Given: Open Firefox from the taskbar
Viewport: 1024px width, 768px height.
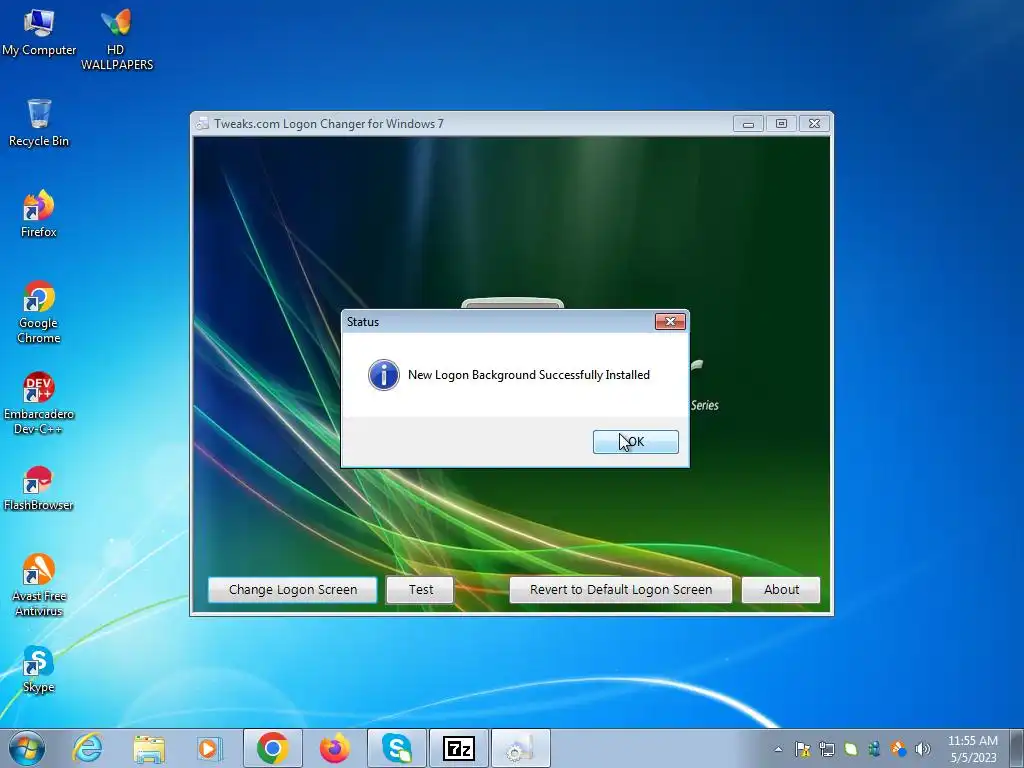Looking at the screenshot, I should tap(334, 748).
